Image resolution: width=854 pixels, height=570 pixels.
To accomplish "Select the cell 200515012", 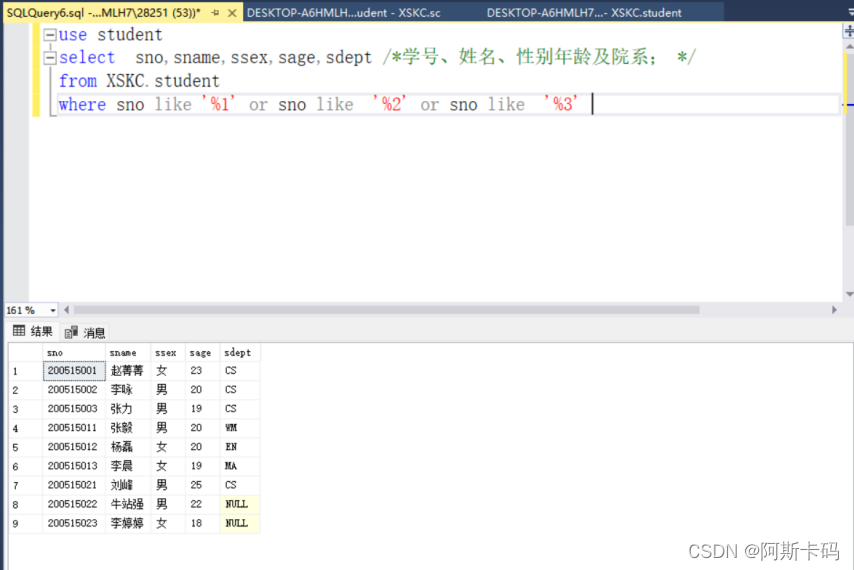I will coord(74,447).
